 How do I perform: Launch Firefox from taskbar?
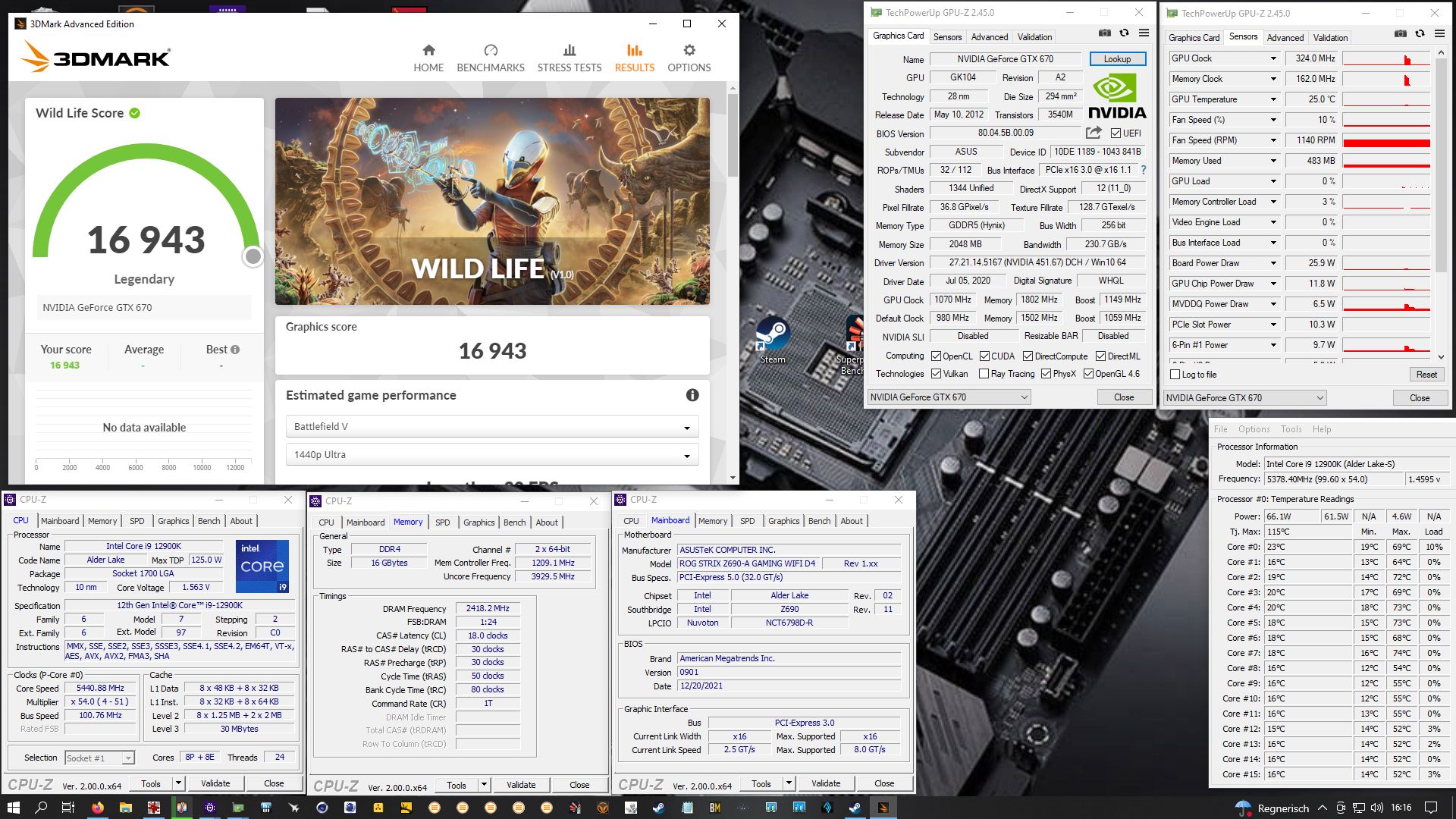(98, 808)
